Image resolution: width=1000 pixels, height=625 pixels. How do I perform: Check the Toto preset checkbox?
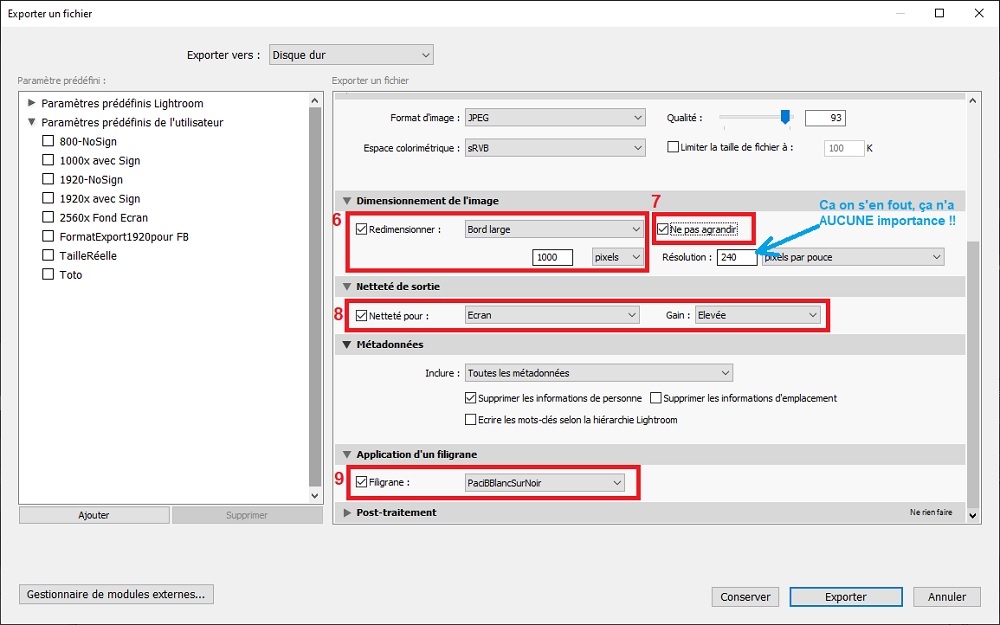(x=48, y=275)
